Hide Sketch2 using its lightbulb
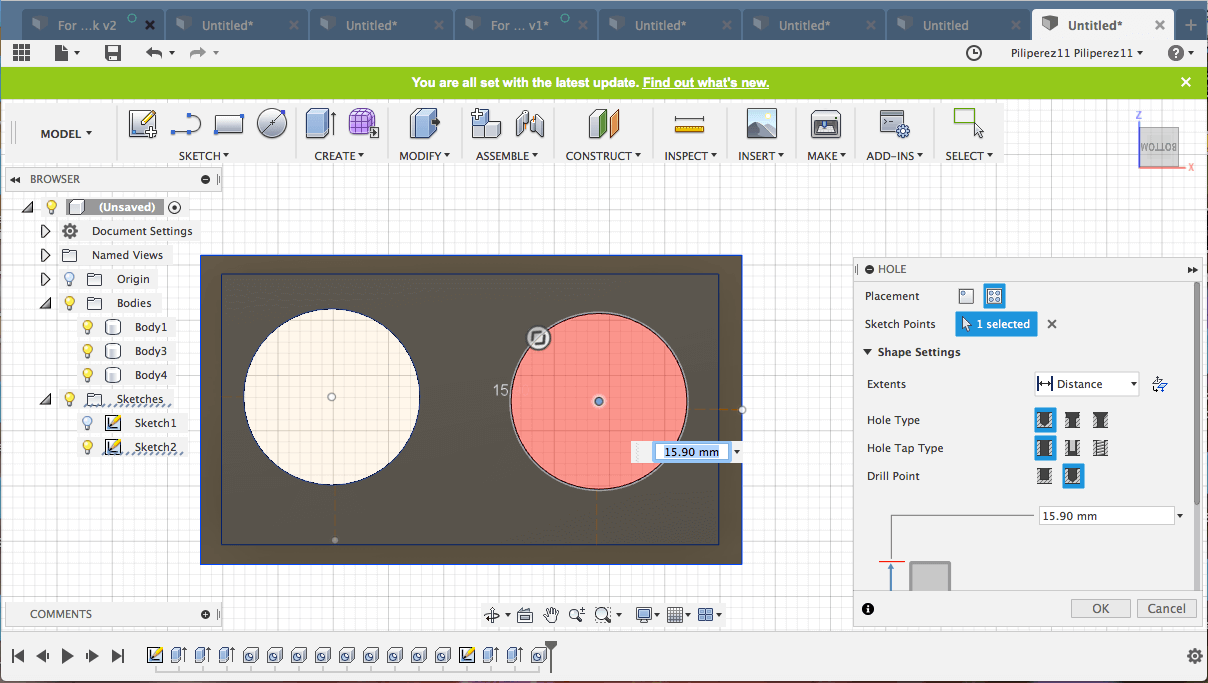1208x683 pixels. 88,447
